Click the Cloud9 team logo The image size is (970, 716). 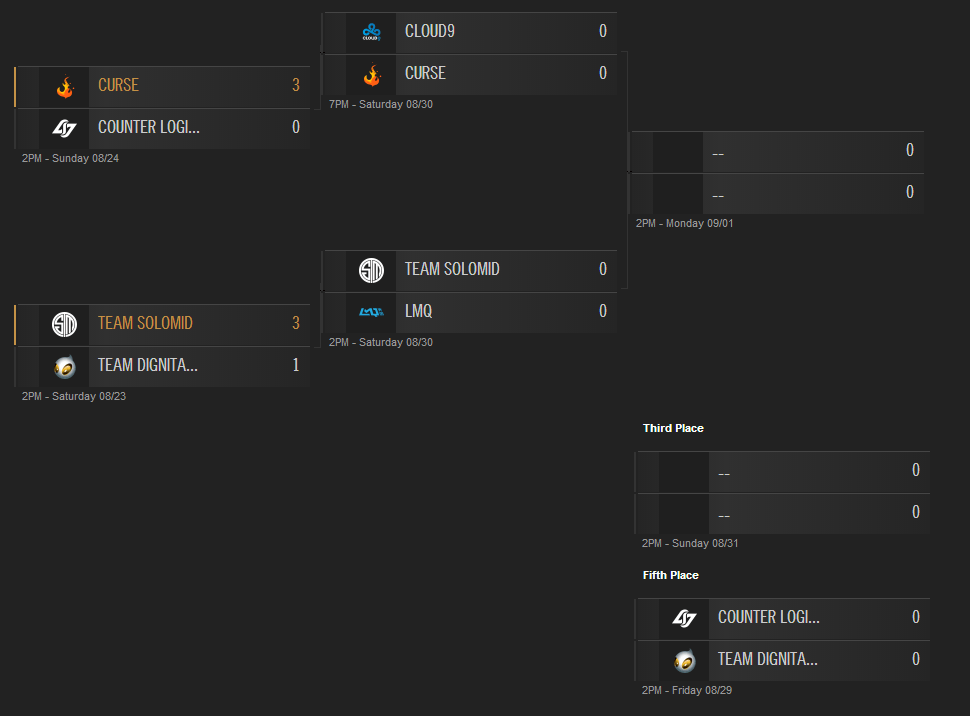click(x=371, y=32)
